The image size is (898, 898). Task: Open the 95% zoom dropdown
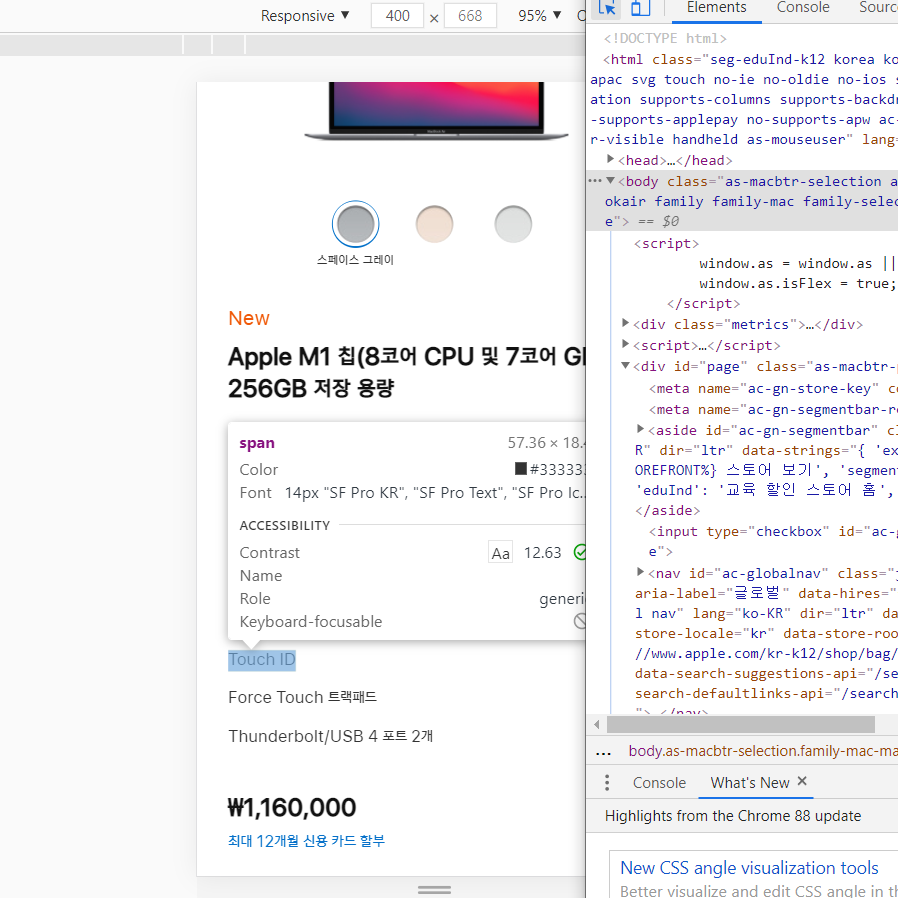(539, 15)
